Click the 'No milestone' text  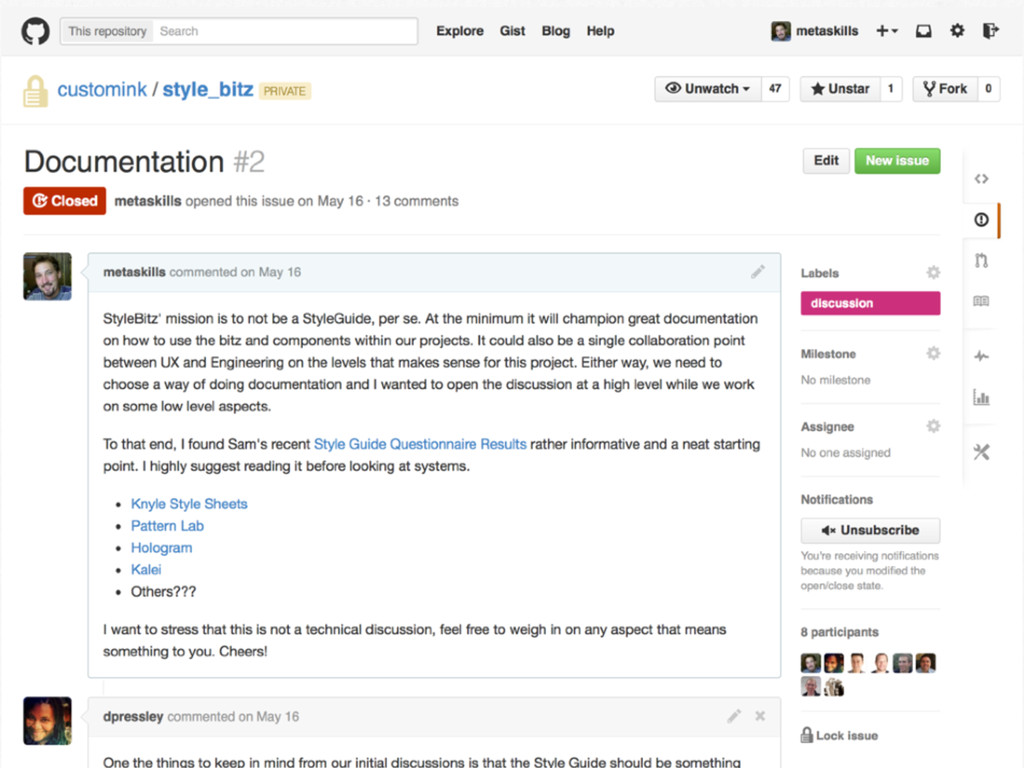(836, 380)
